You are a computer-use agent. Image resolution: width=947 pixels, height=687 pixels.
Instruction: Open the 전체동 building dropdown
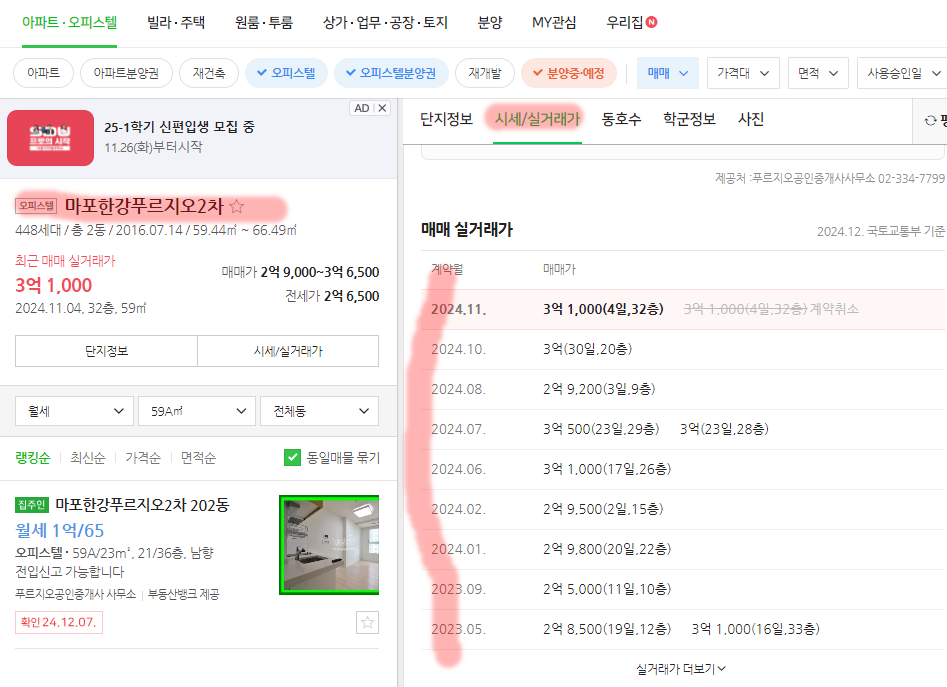(319, 411)
